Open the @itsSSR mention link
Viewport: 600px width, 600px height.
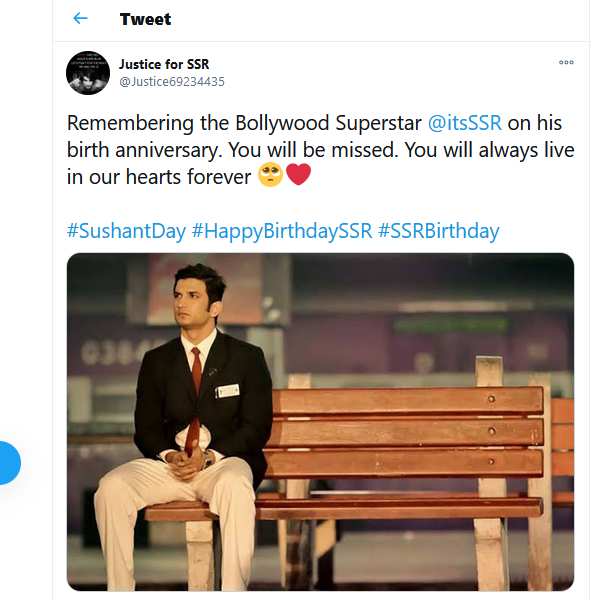pos(464,124)
